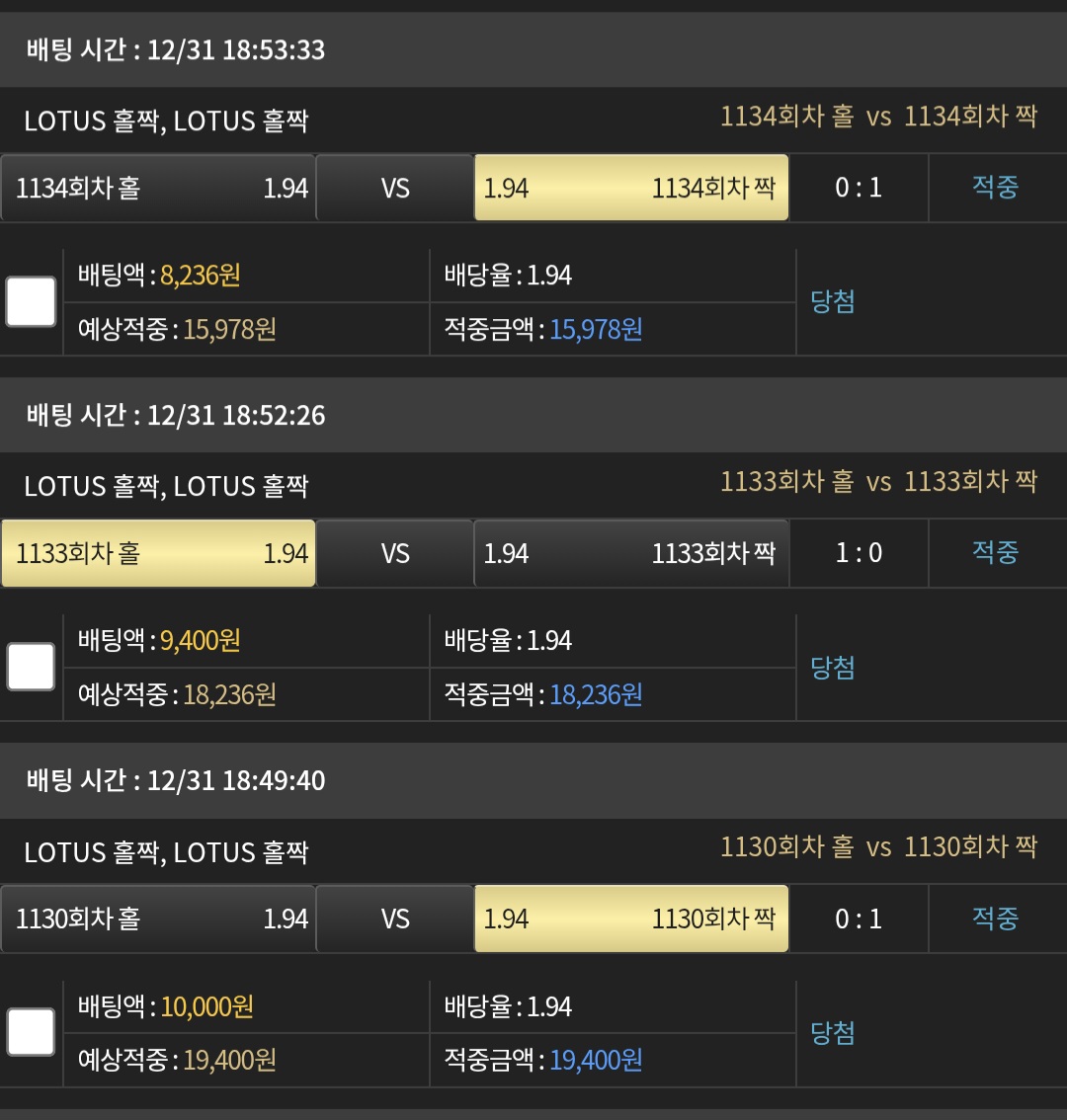Image resolution: width=1067 pixels, height=1120 pixels.
Task: Click the VS cell in the 1134회차 row
Action: click(x=395, y=188)
